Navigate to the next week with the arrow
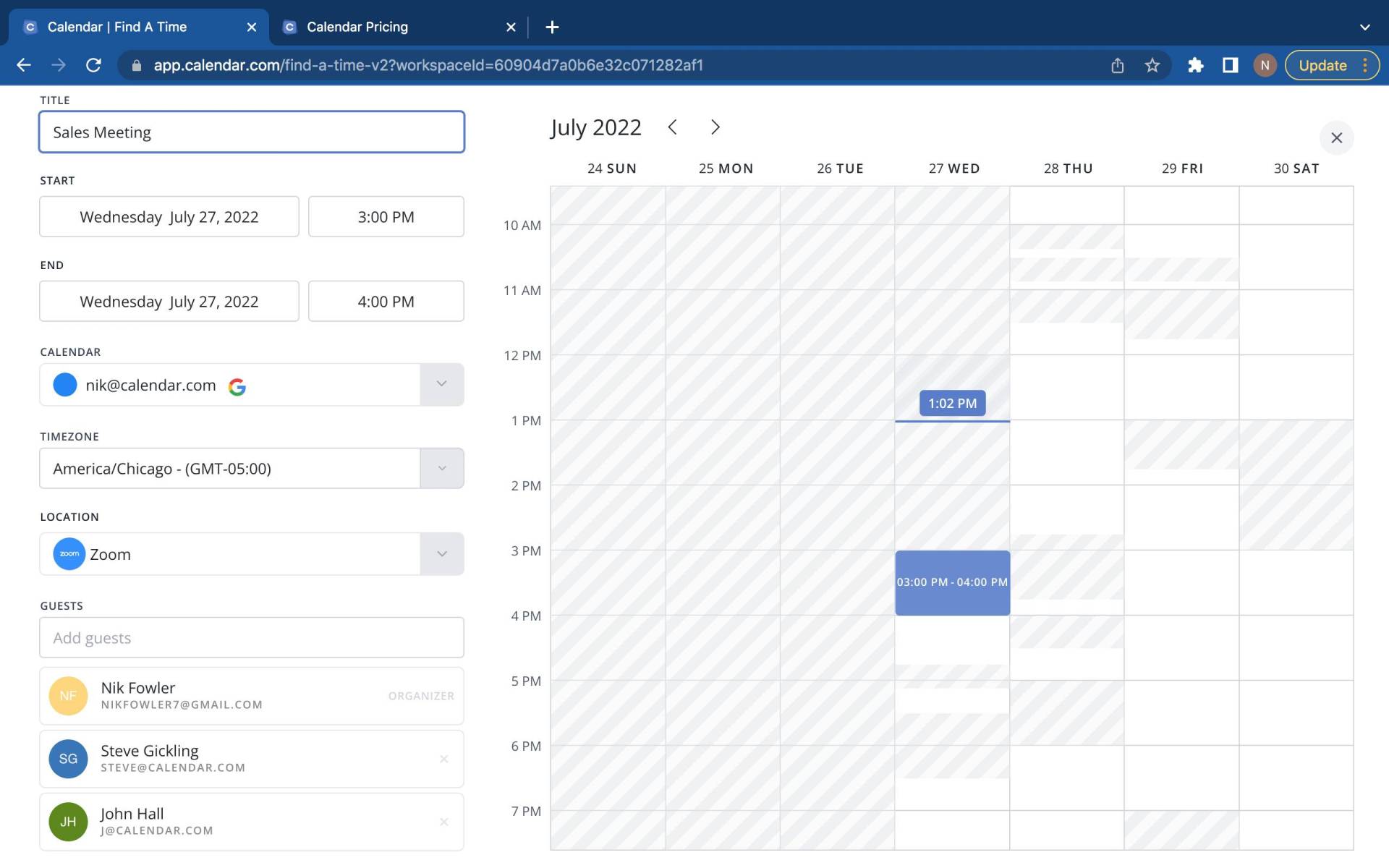 coord(715,127)
